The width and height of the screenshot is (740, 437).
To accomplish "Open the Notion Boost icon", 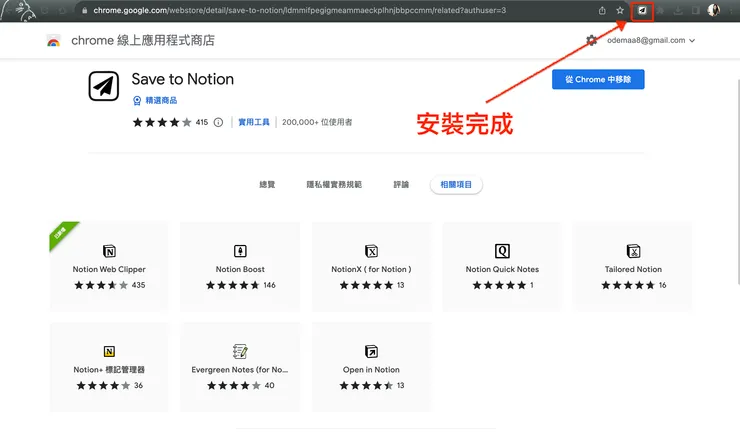I will point(240,251).
